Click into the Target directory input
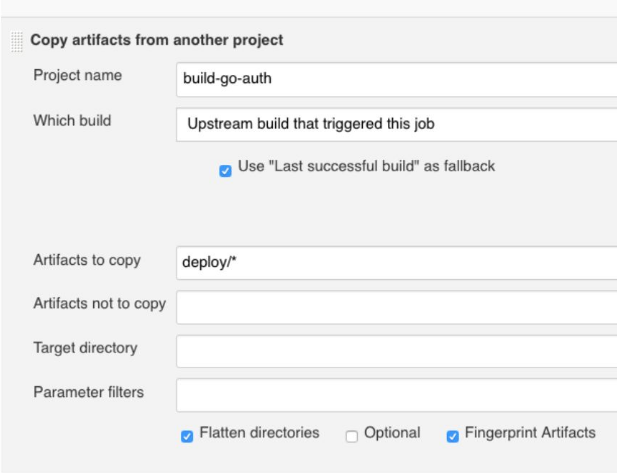 [395, 351]
